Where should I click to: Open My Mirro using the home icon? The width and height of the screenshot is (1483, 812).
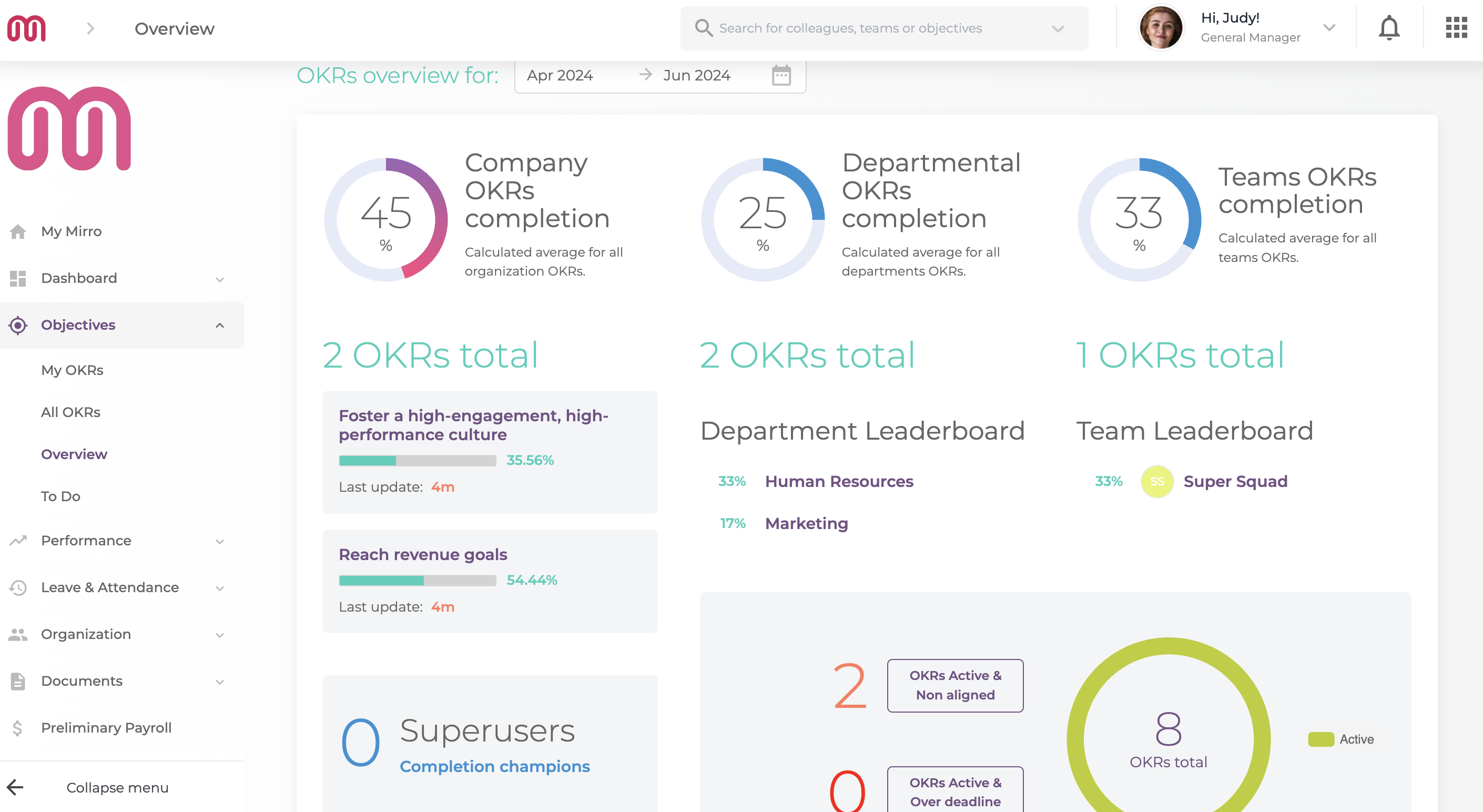[x=18, y=231]
